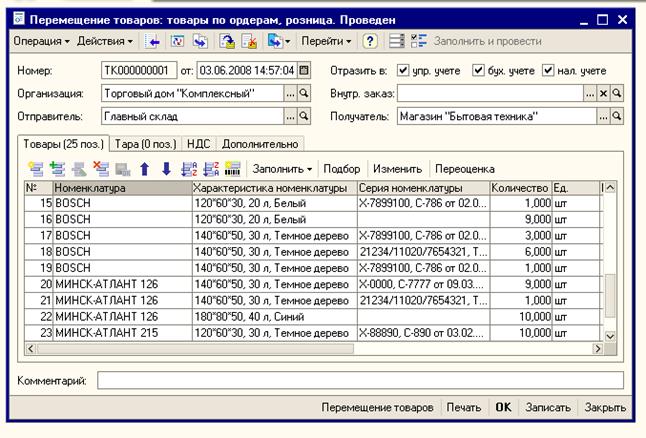This screenshot has height=438, width=646.
Task: Select Отправитель via ellipsis button
Action: point(290,116)
